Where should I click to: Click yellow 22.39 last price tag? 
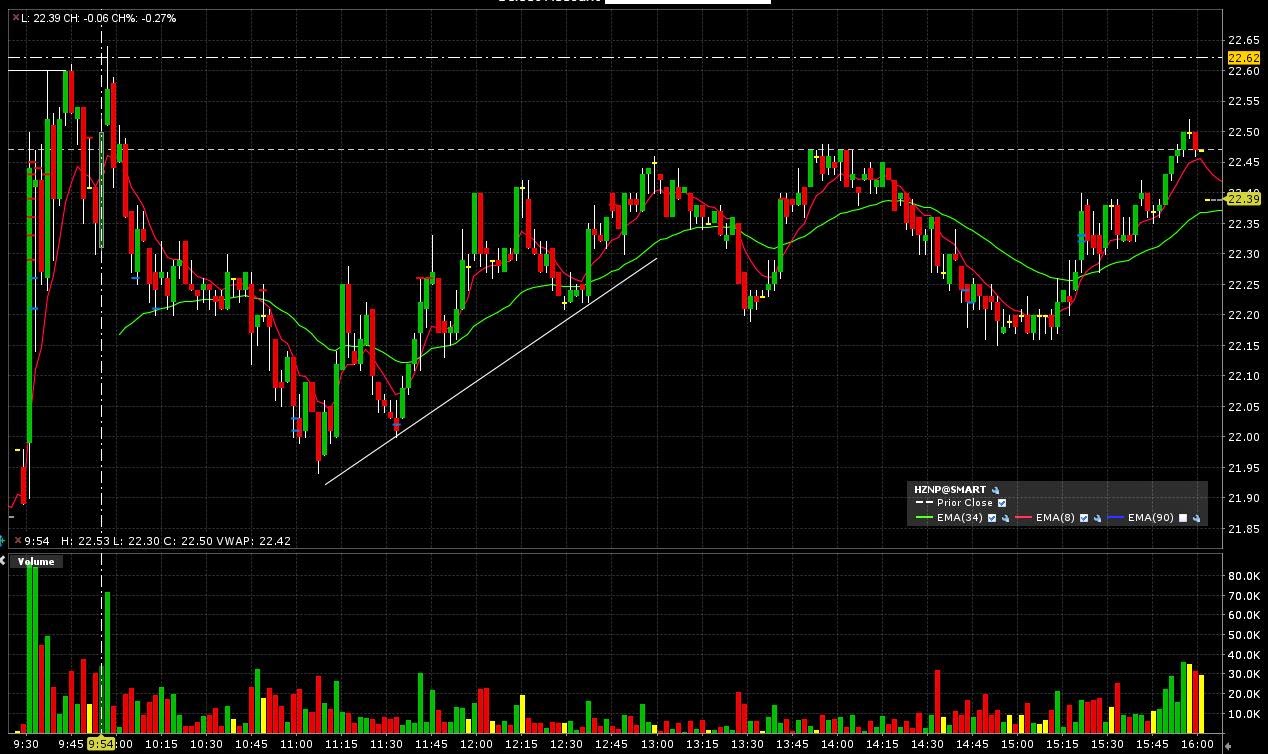tap(1242, 199)
